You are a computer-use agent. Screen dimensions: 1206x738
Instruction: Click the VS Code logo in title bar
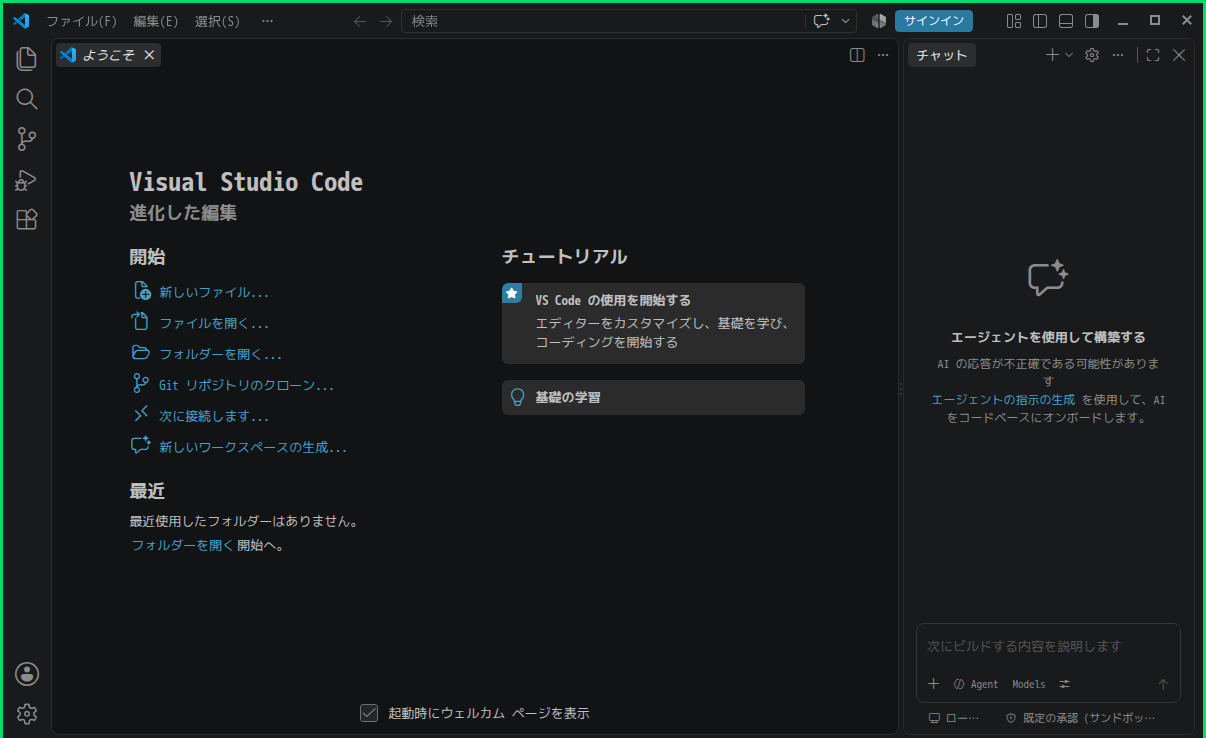point(21,20)
